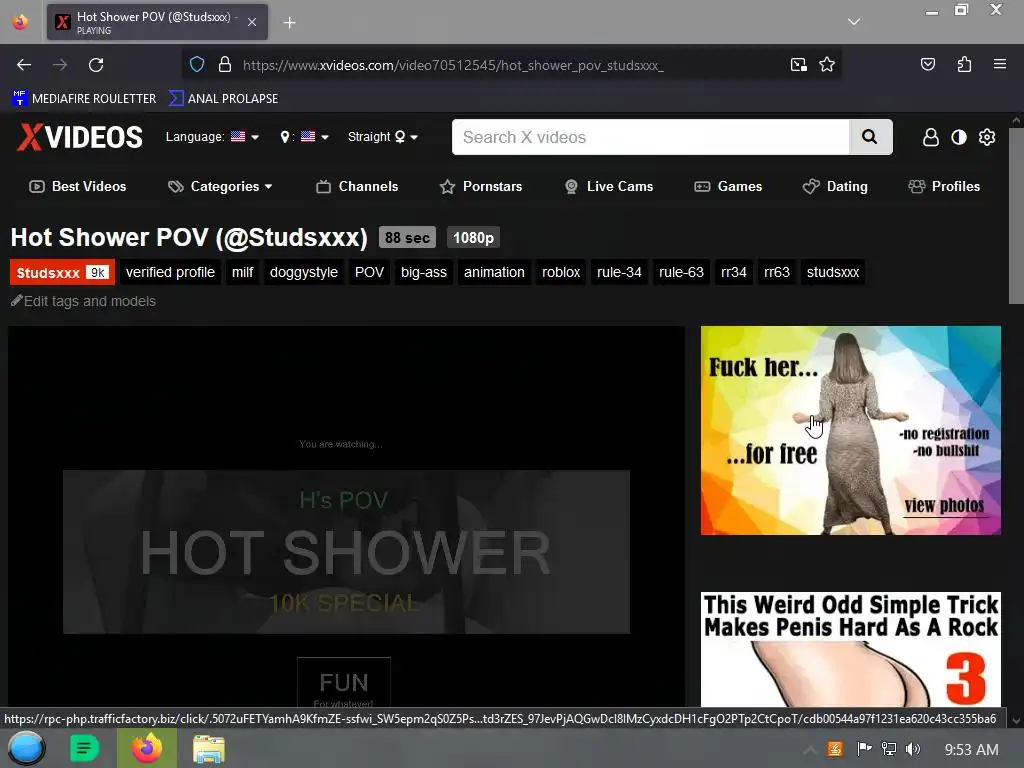The image size is (1024, 768).
Task: Click the orange tray application icon
Action: click(x=835, y=749)
